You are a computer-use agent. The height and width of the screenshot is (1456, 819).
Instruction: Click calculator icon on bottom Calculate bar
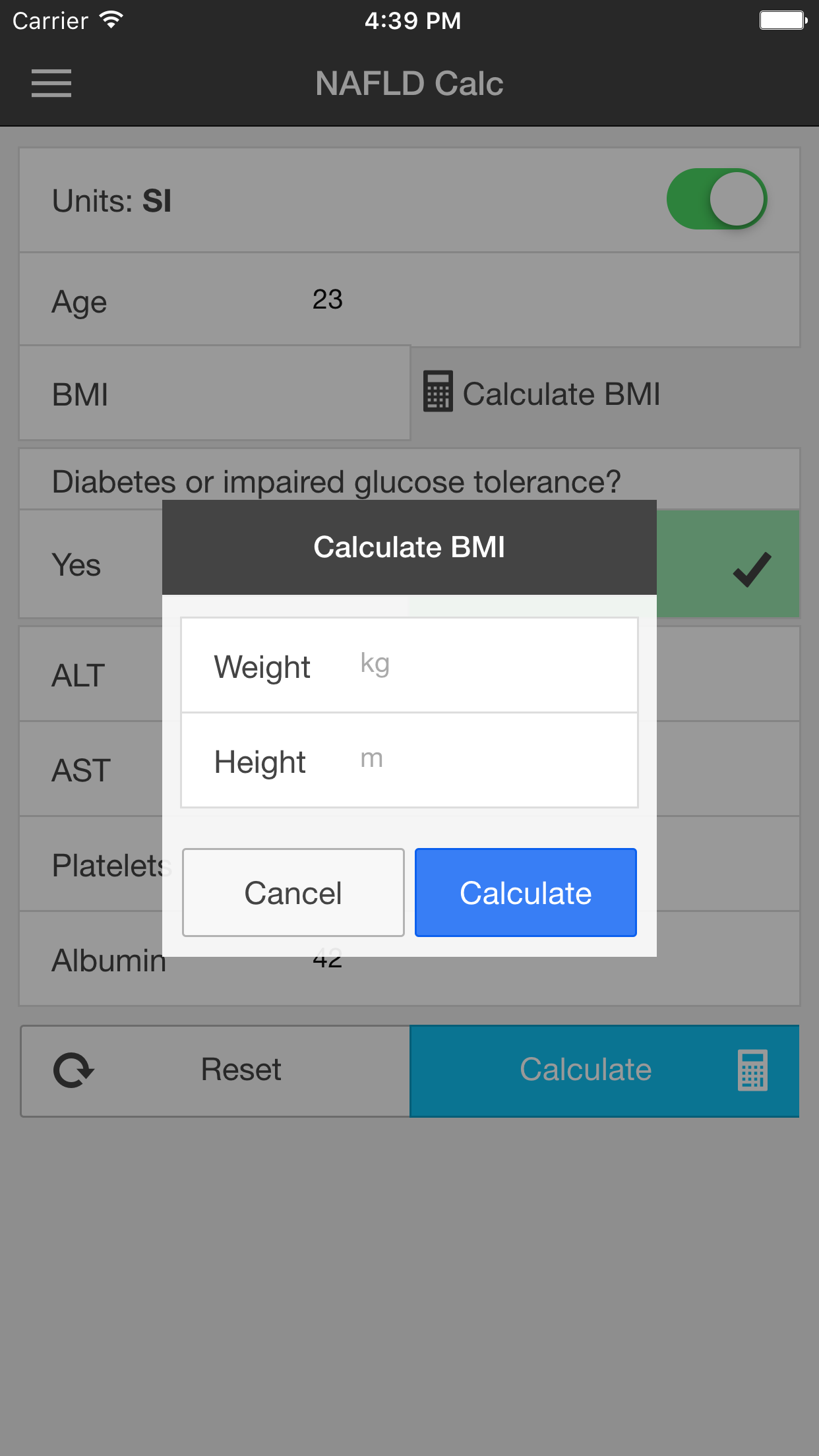pyautogui.click(x=752, y=1070)
